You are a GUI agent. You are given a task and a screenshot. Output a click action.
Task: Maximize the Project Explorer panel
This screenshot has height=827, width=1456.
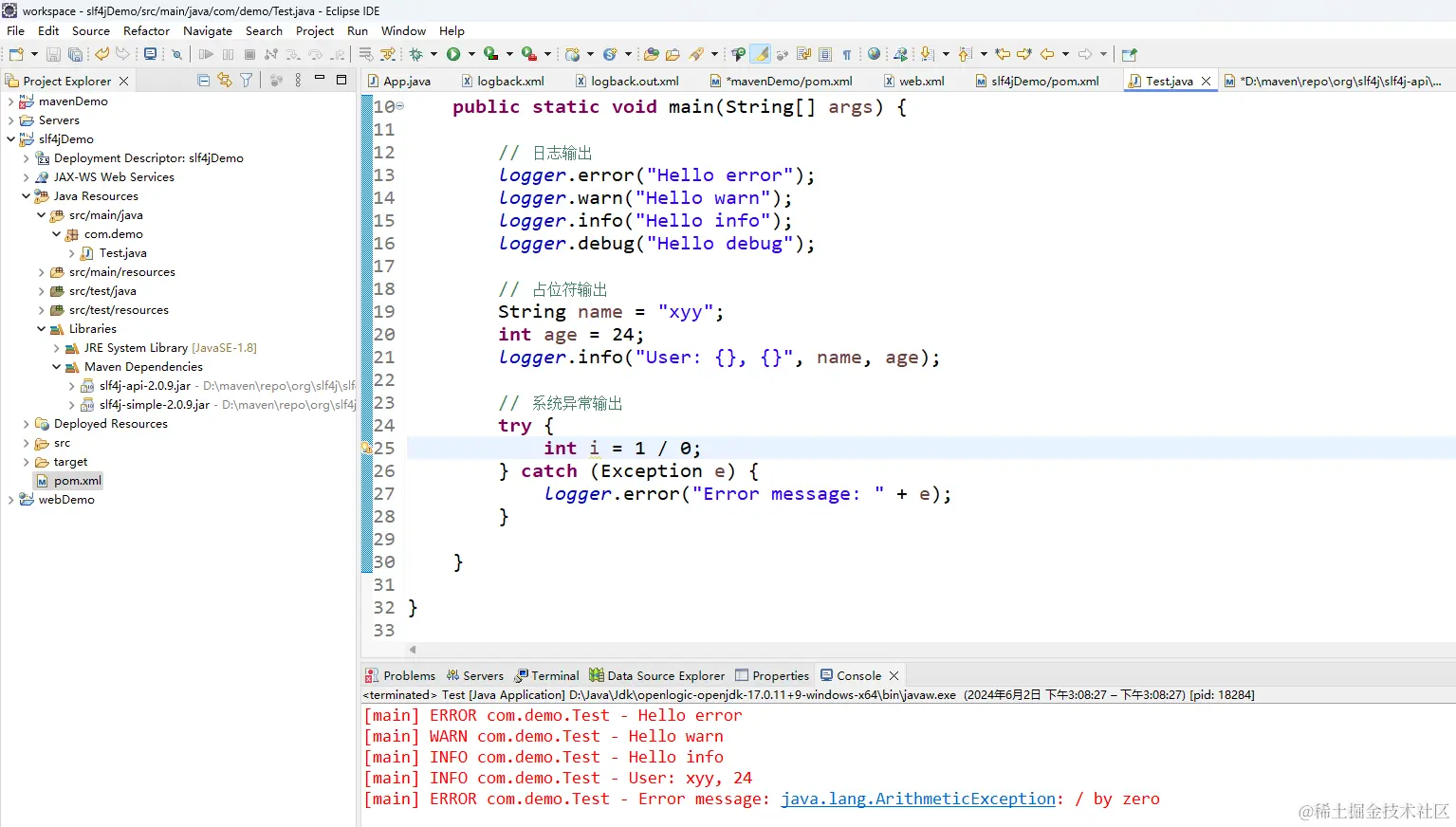pyautogui.click(x=341, y=80)
